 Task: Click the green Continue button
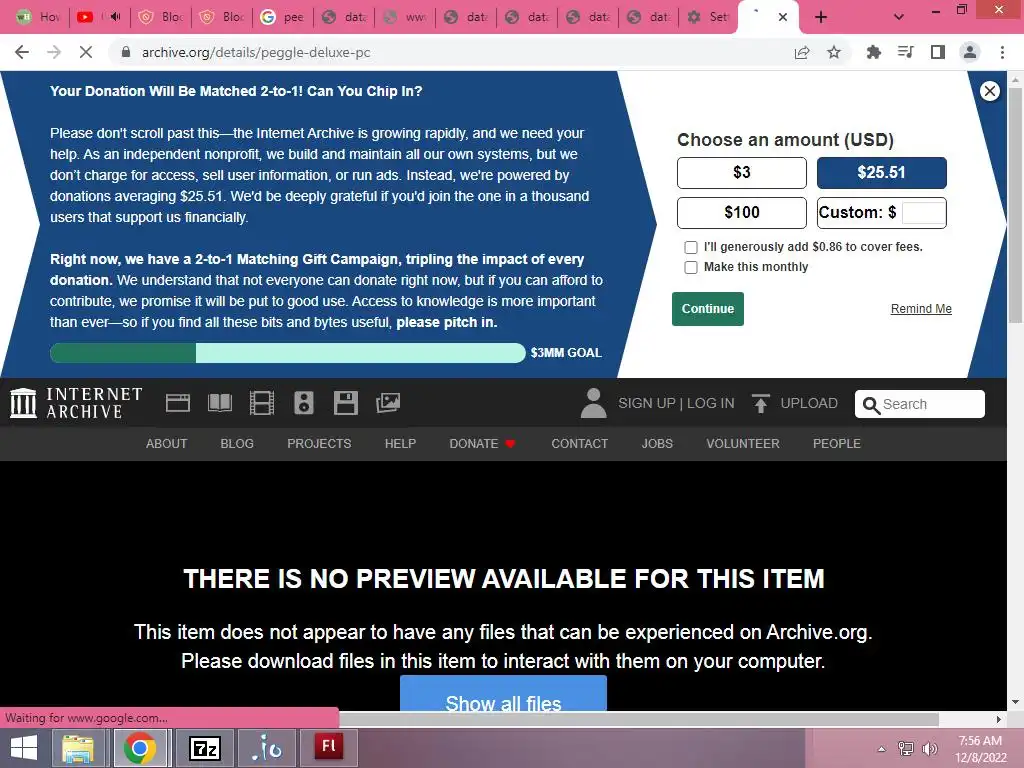(x=707, y=309)
